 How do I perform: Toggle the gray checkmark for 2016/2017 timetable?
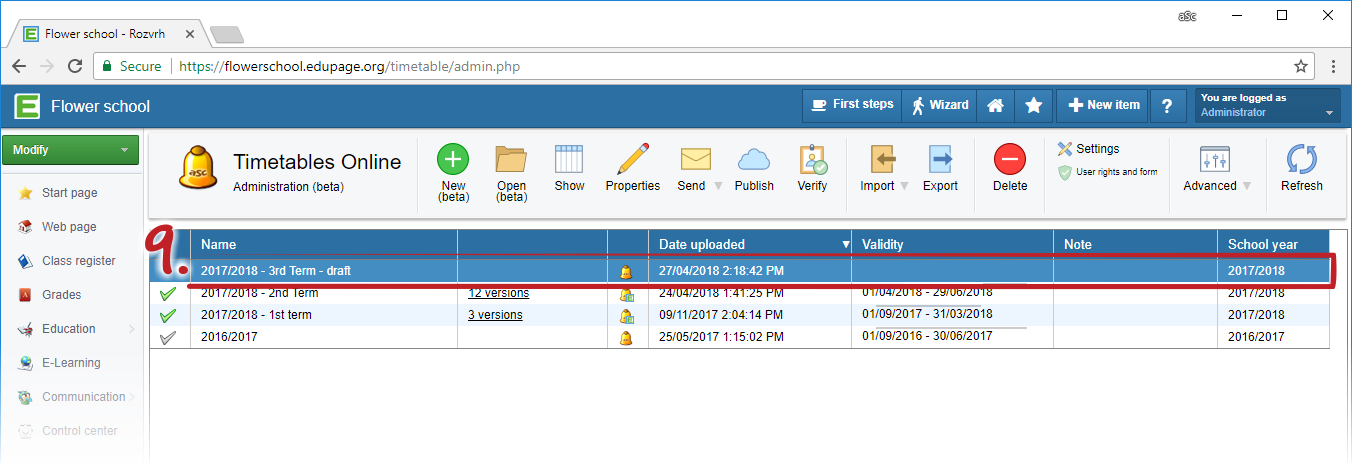tap(168, 338)
